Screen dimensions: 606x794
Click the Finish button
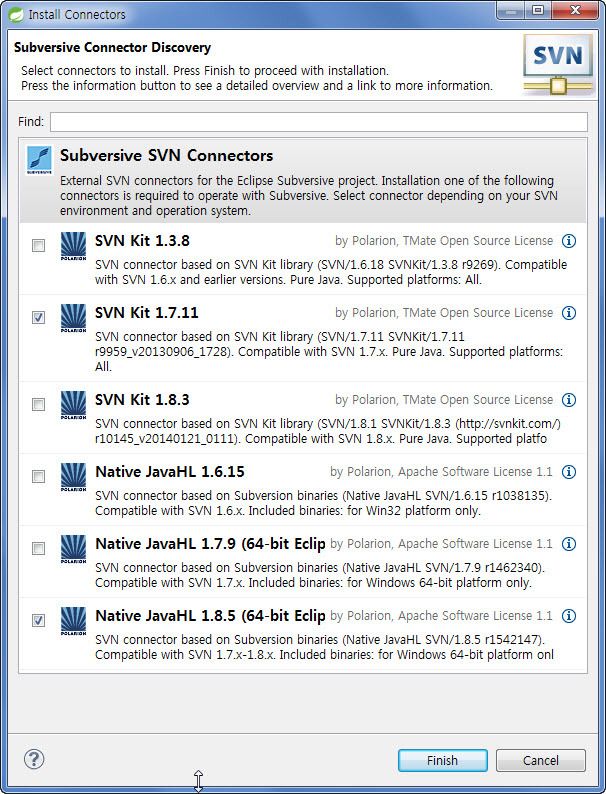point(442,760)
